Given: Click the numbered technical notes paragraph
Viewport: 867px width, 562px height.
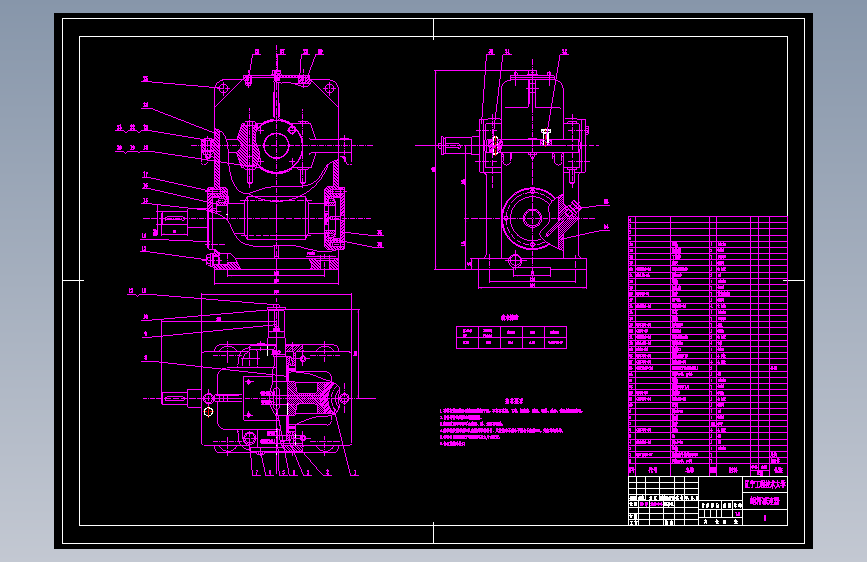Looking at the screenshot, I should [x=511, y=426].
